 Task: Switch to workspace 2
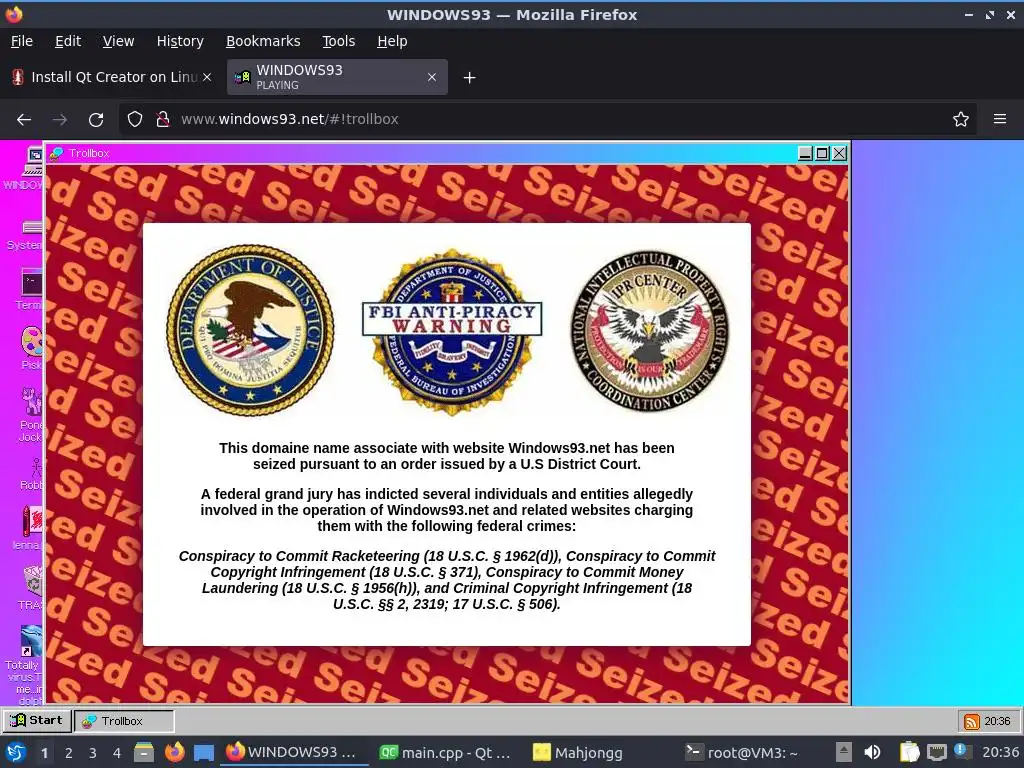(69, 753)
